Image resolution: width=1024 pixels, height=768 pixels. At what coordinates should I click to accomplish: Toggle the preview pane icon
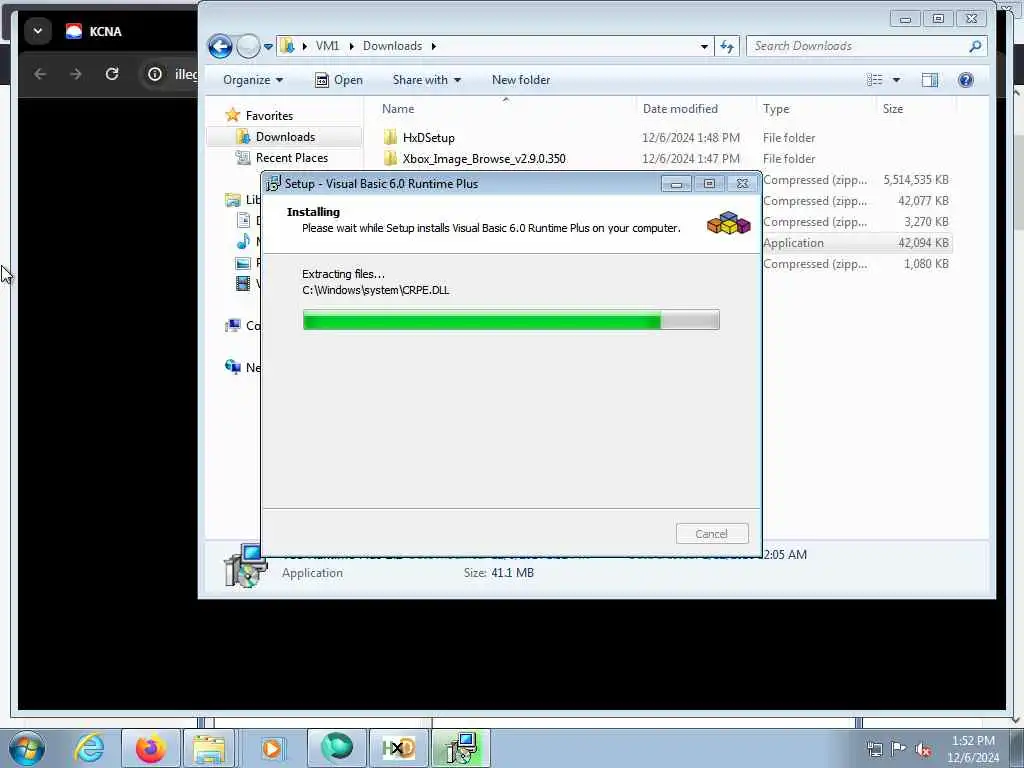pos(930,80)
